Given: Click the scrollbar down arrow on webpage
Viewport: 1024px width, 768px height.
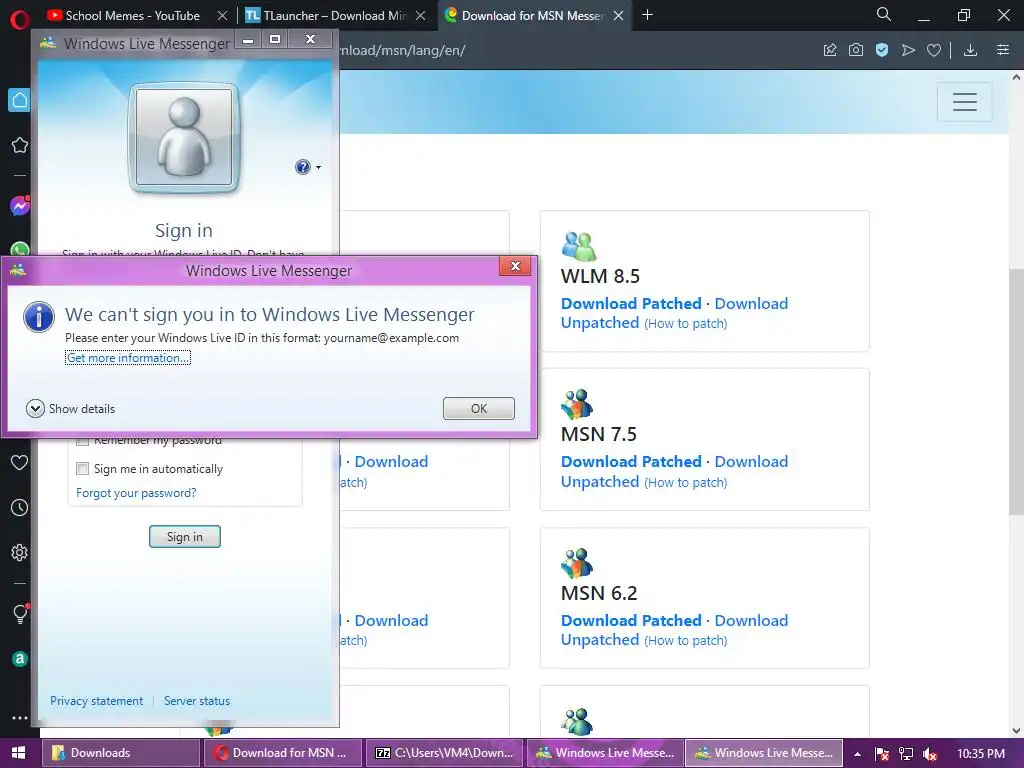Looking at the screenshot, I should click(x=1016, y=730).
